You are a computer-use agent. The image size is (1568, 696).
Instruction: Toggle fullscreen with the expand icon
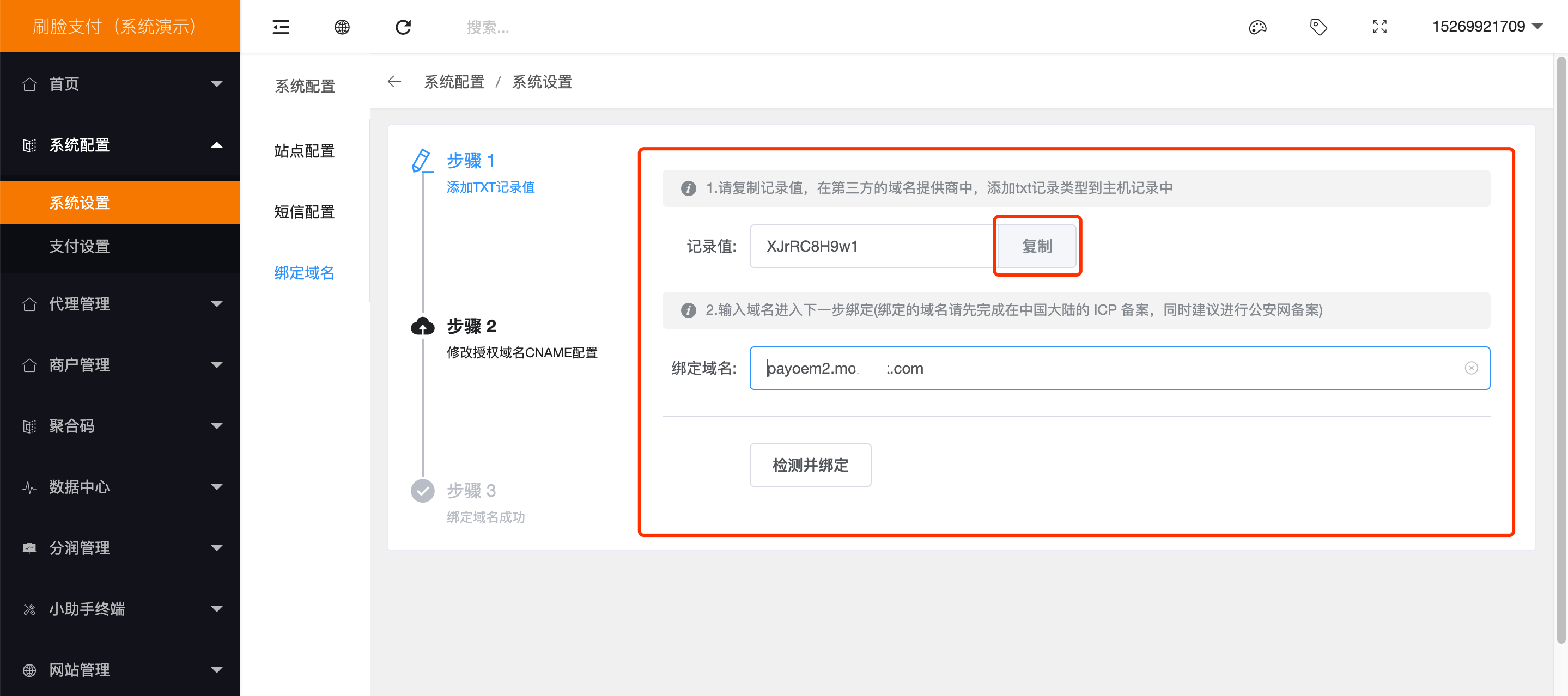click(1379, 27)
